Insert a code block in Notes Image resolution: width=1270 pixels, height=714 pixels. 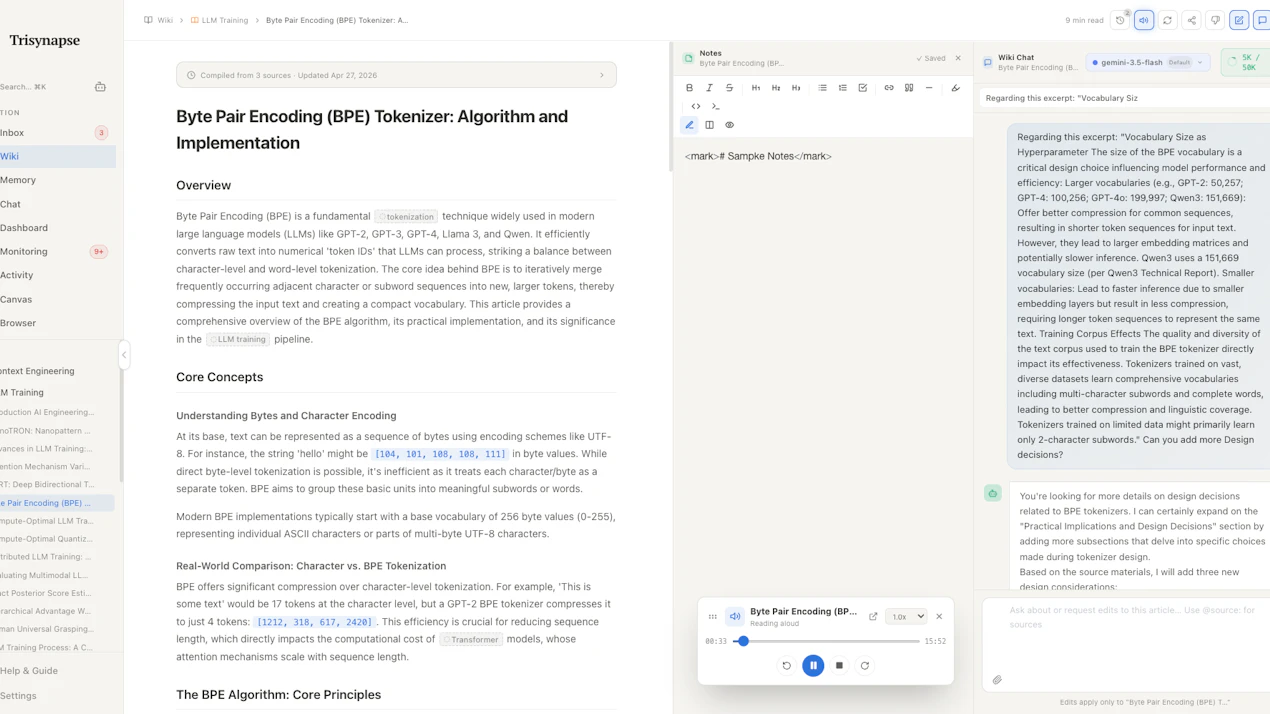[716, 106]
